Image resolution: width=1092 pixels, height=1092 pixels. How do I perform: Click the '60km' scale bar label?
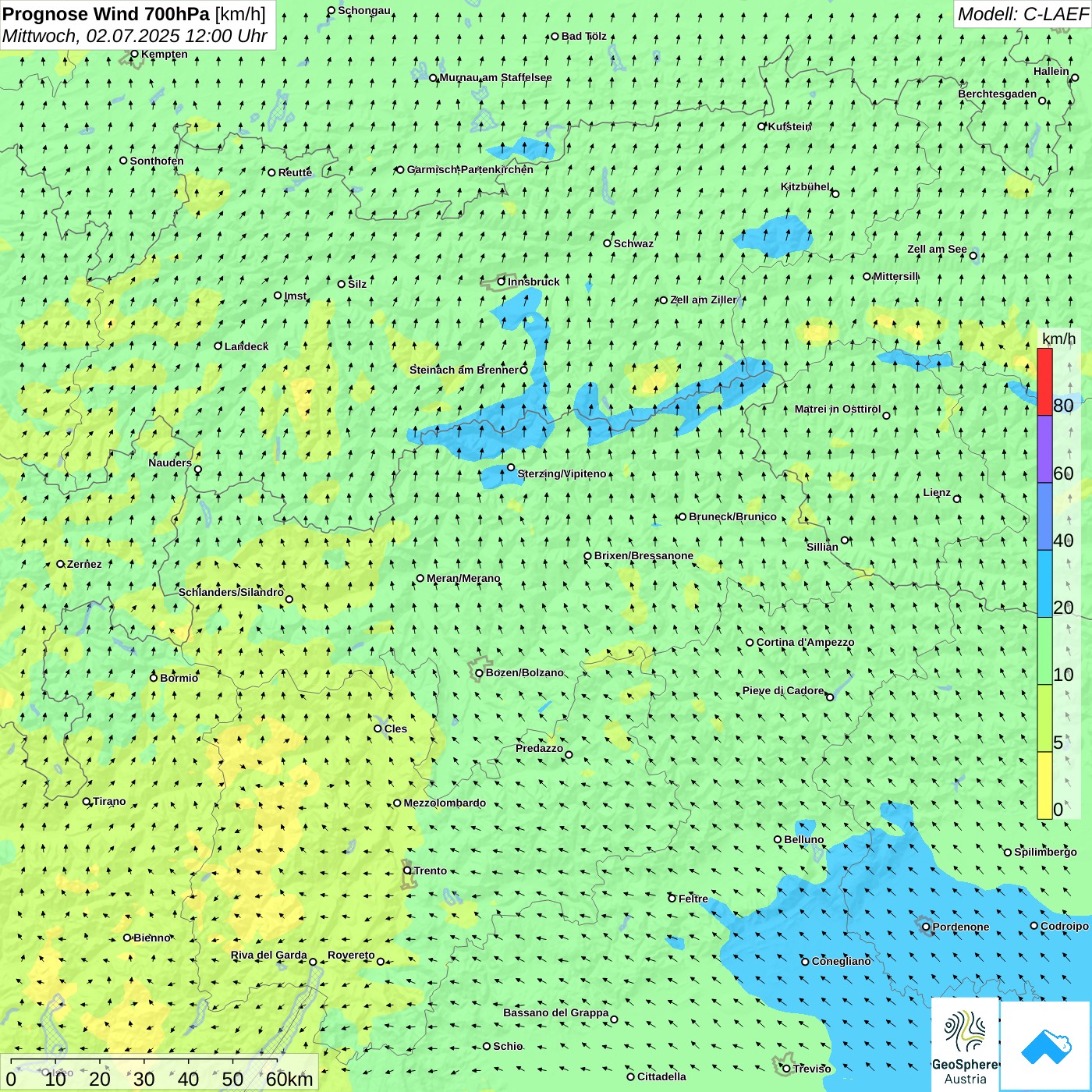[289, 1079]
